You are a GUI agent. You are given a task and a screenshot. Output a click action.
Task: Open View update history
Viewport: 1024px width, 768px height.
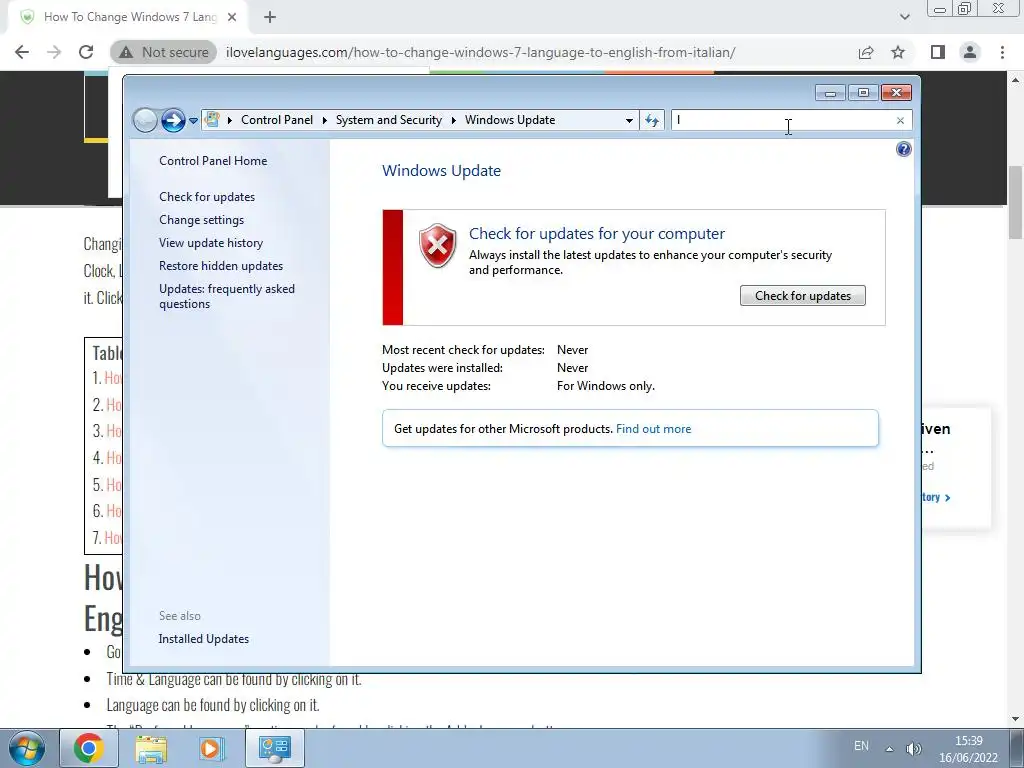[x=211, y=243]
